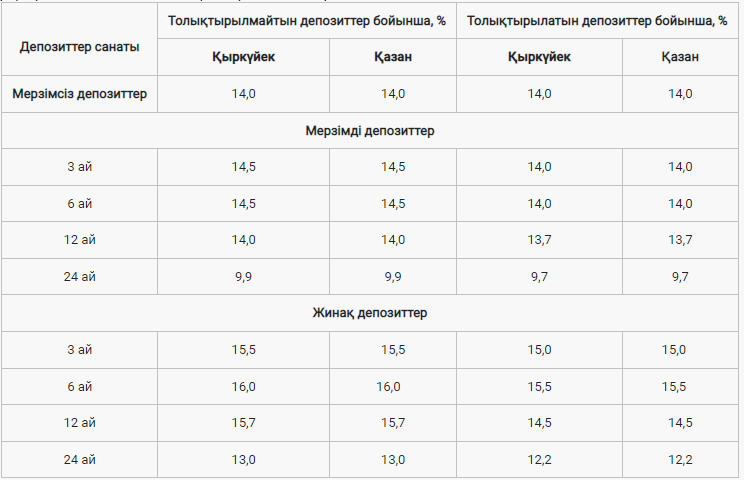Viewport: 744px width, 480px height.
Task: Select the 6 ай label under Жинақ депозиттер
Action: (x=79, y=387)
